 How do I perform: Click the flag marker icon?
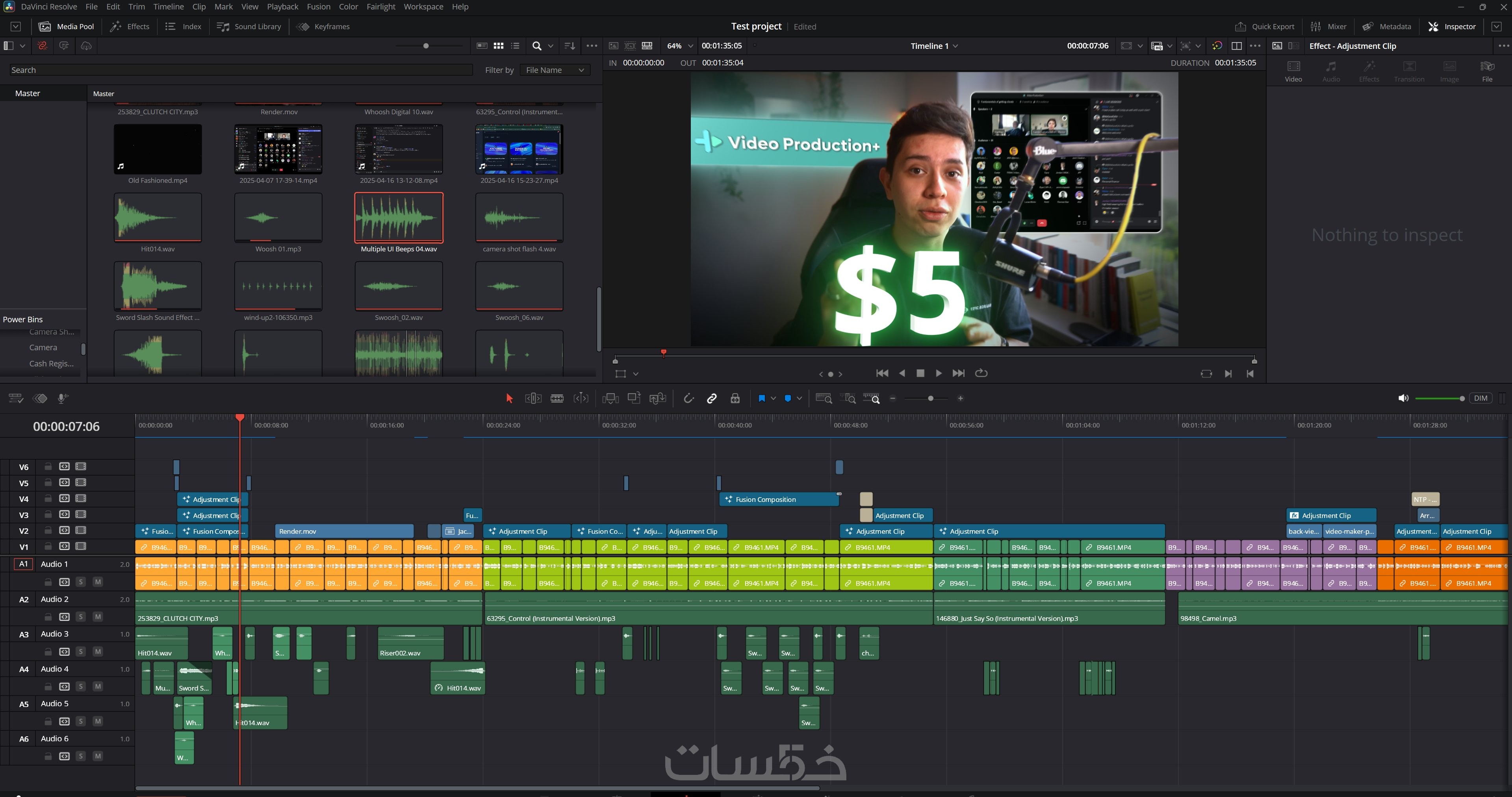[761, 399]
